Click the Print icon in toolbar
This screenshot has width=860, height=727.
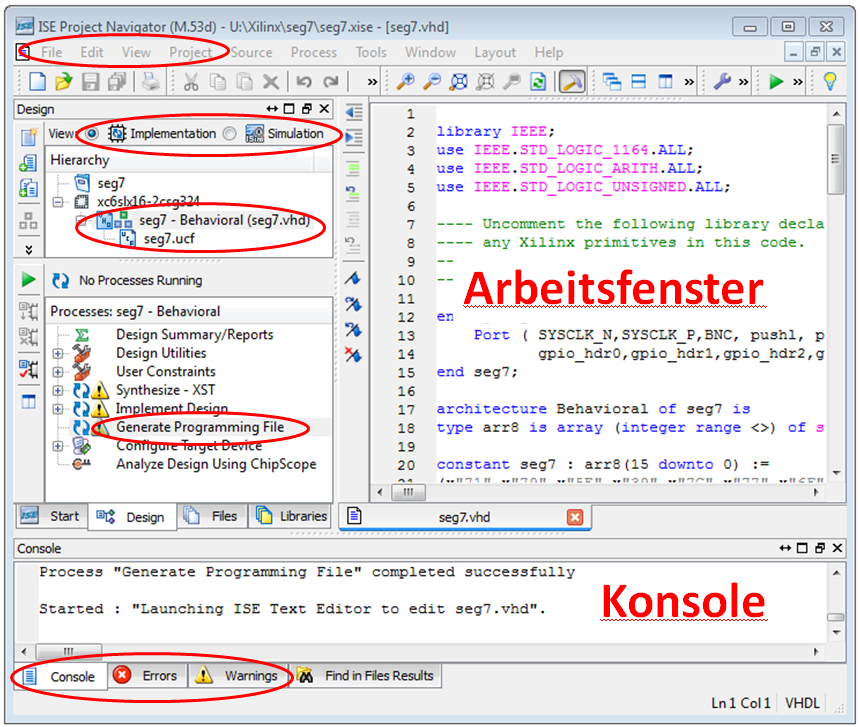[150, 82]
